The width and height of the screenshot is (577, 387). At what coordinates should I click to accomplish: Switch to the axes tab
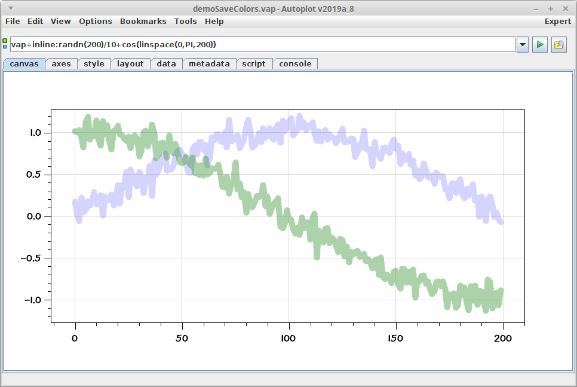[x=61, y=64]
